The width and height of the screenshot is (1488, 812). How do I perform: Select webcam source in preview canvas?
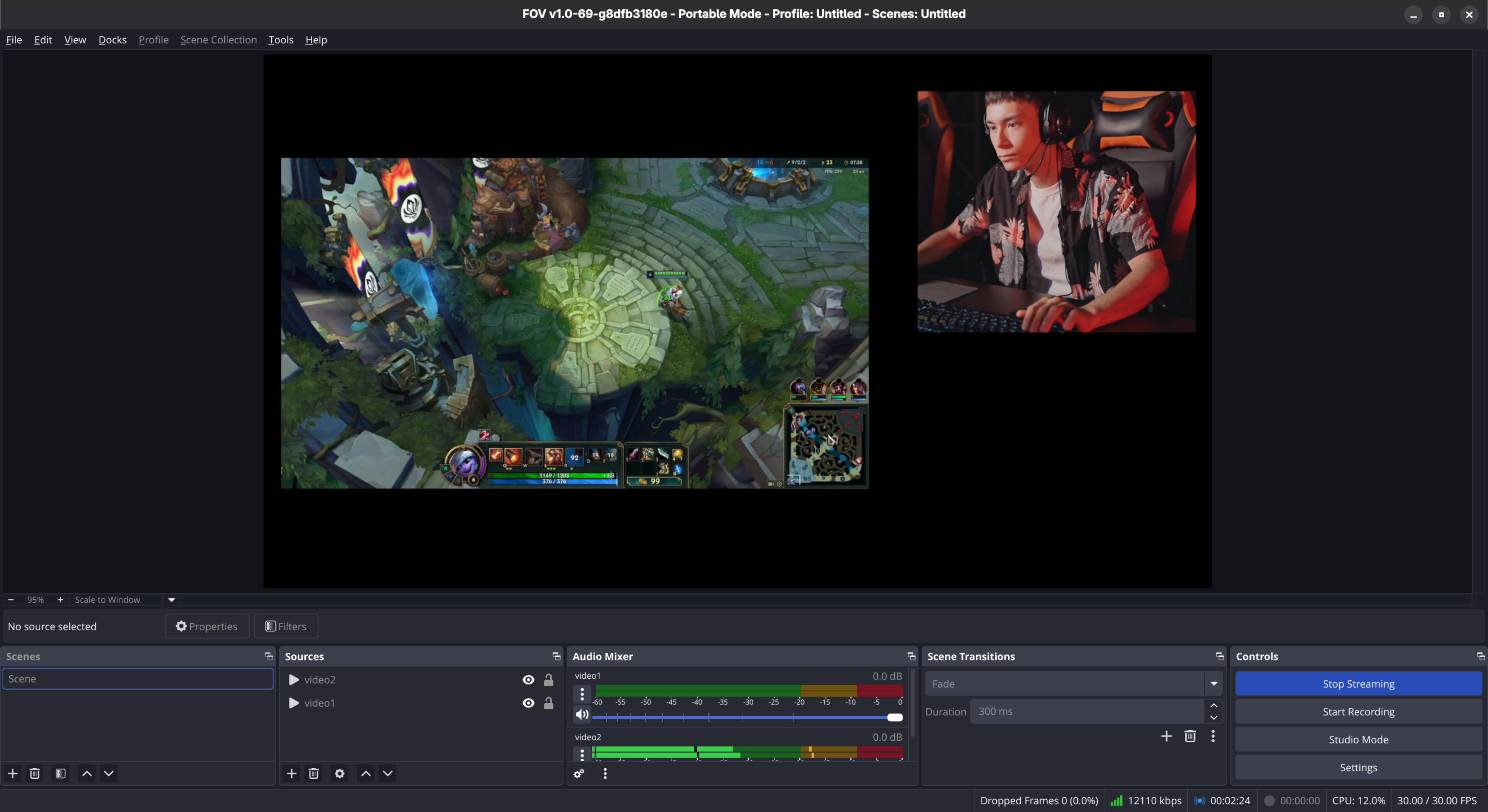pos(1056,212)
